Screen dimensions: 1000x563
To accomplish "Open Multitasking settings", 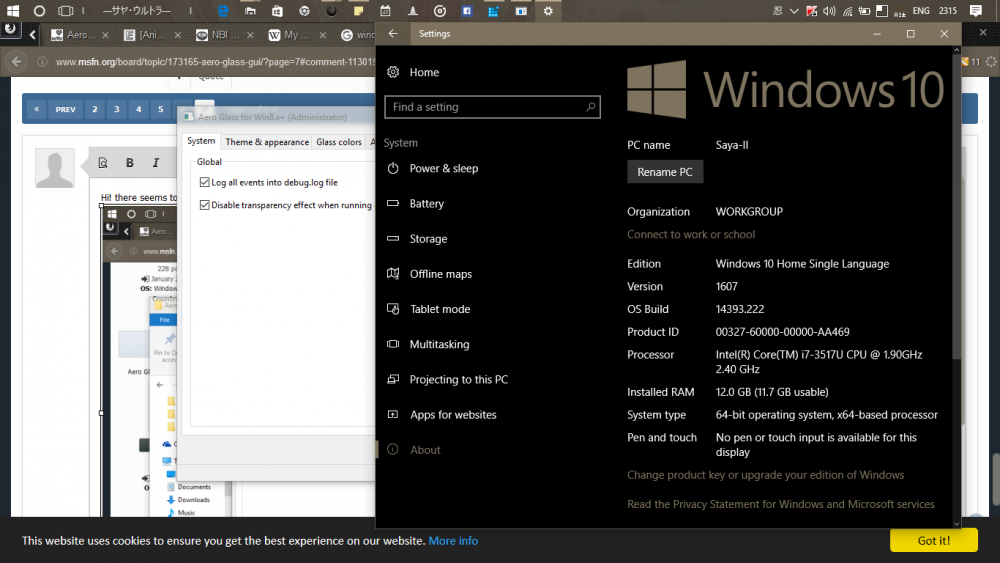I will point(428,344).
